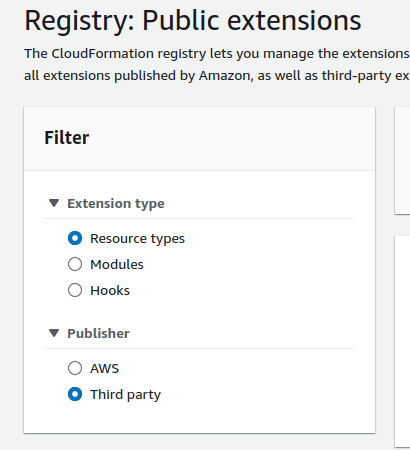This screenshot has height=450, width=410.
Task: Click the AWS label text
Action: tap(105, 368)
